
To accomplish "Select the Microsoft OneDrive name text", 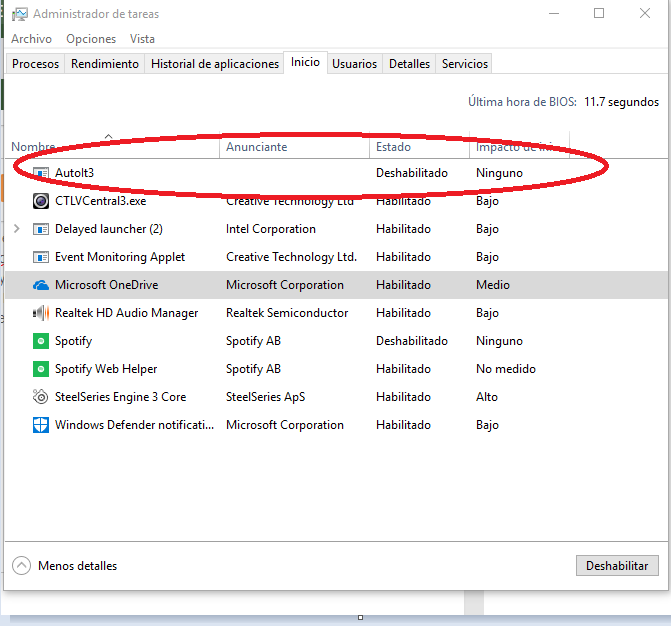I will point(107,285).
